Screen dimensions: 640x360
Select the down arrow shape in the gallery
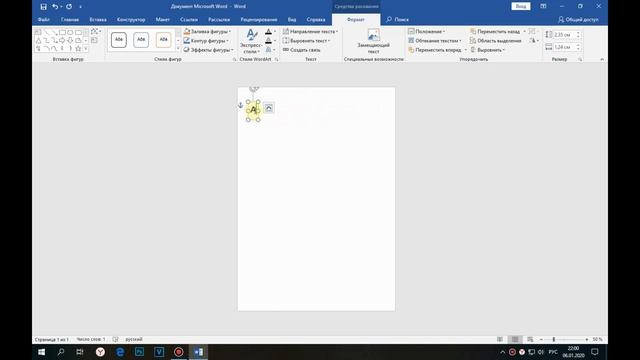coord(70,40)
